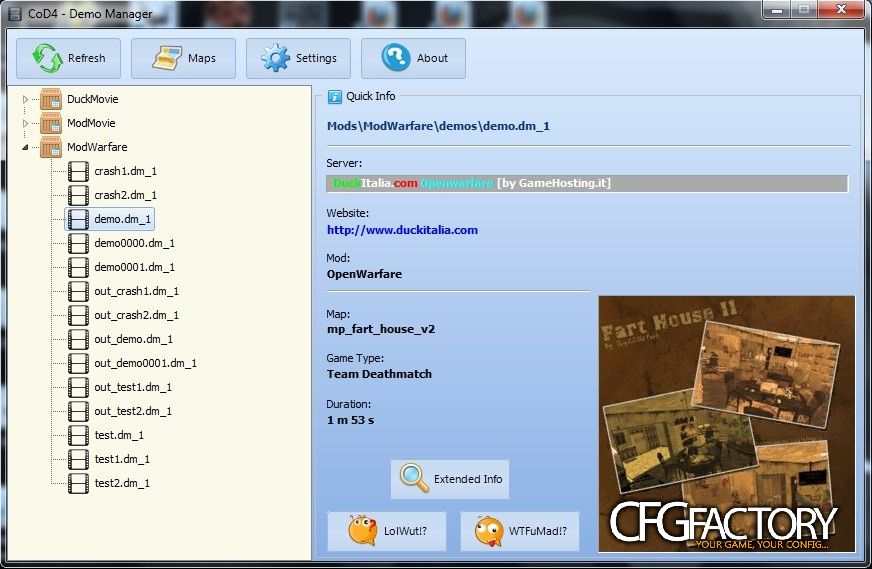Viewport: 872px width, 569px height.
Task: Click the film icon for out_crash2.dm_1
Action: pyautogui.click(x=78, y=315)
